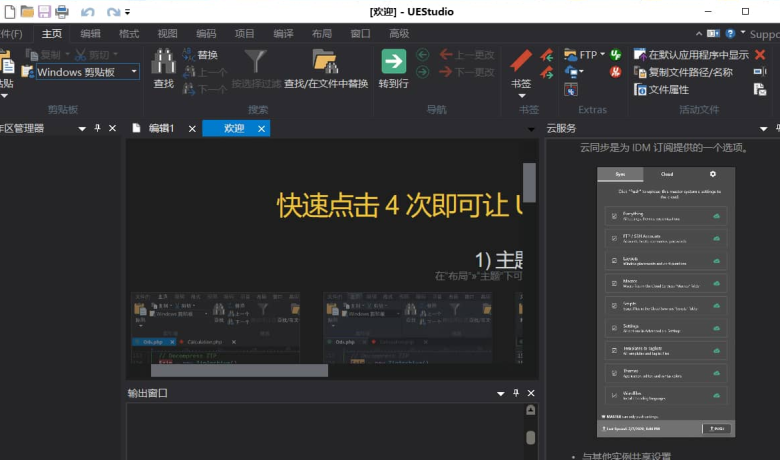This screenshot has width=780, height=460.
Task: Open the Windows 剪贴板 combo box
Action: point(88,73)
